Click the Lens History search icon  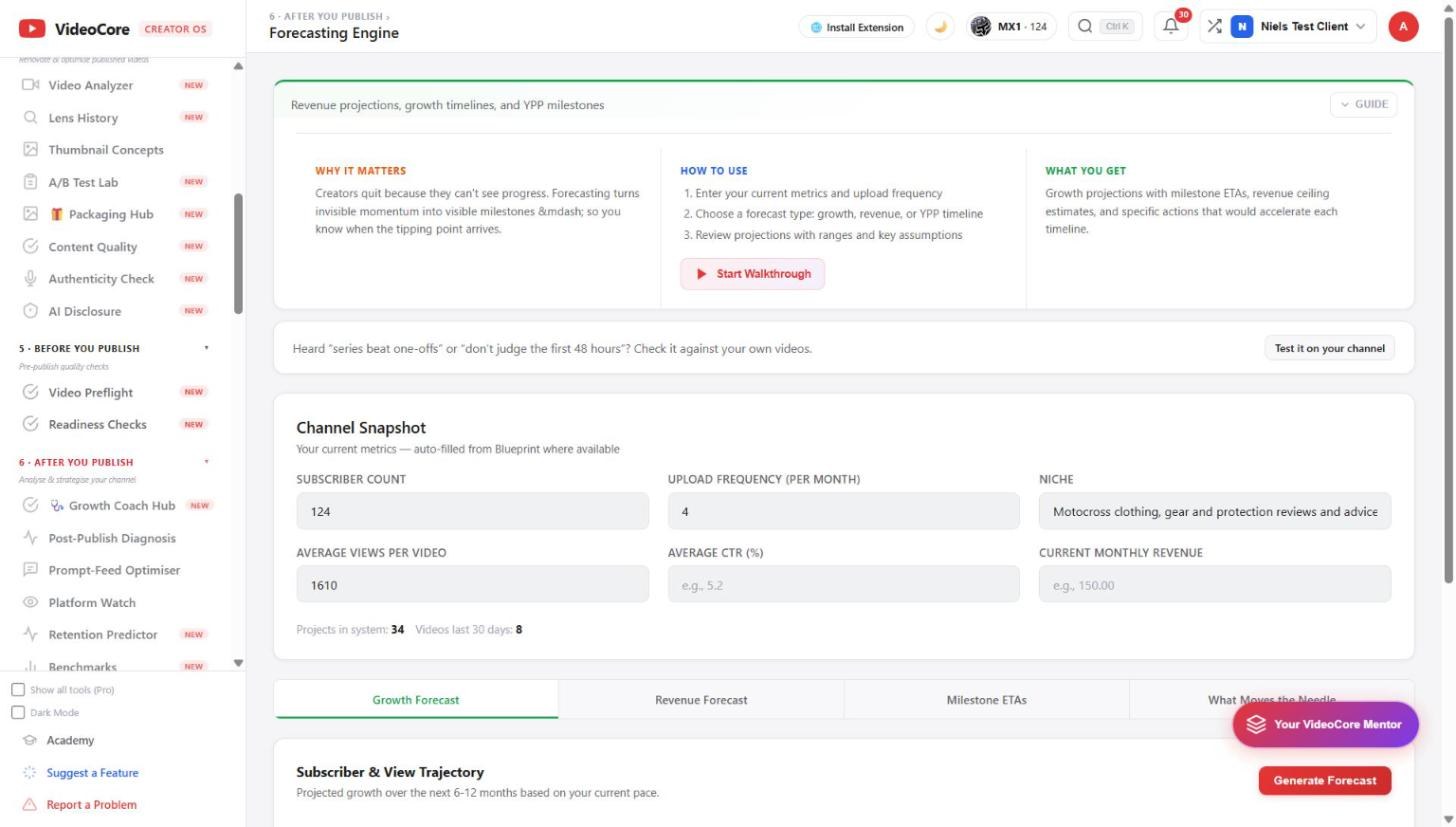30,117
